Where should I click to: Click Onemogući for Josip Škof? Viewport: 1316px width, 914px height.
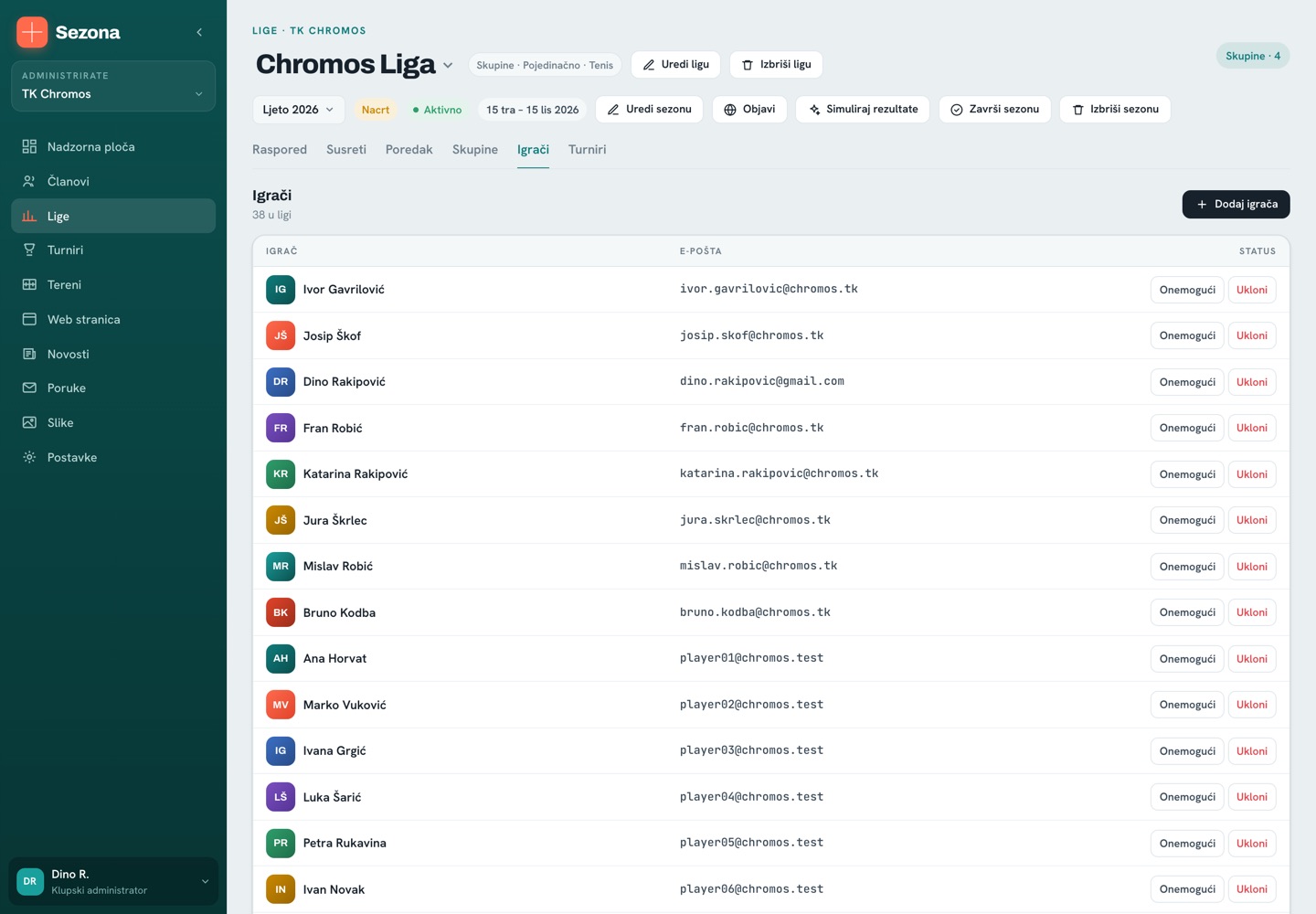tap(1187, 335)
